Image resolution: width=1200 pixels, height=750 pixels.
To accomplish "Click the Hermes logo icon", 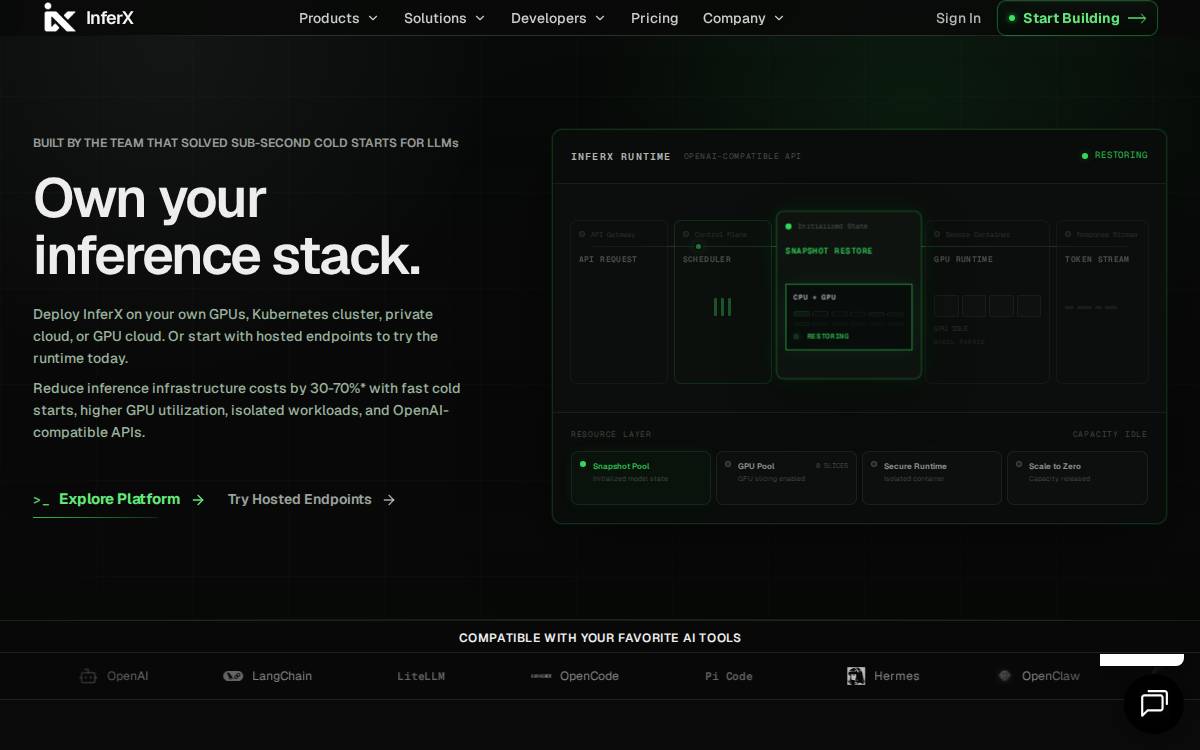I will click(856, 676).
